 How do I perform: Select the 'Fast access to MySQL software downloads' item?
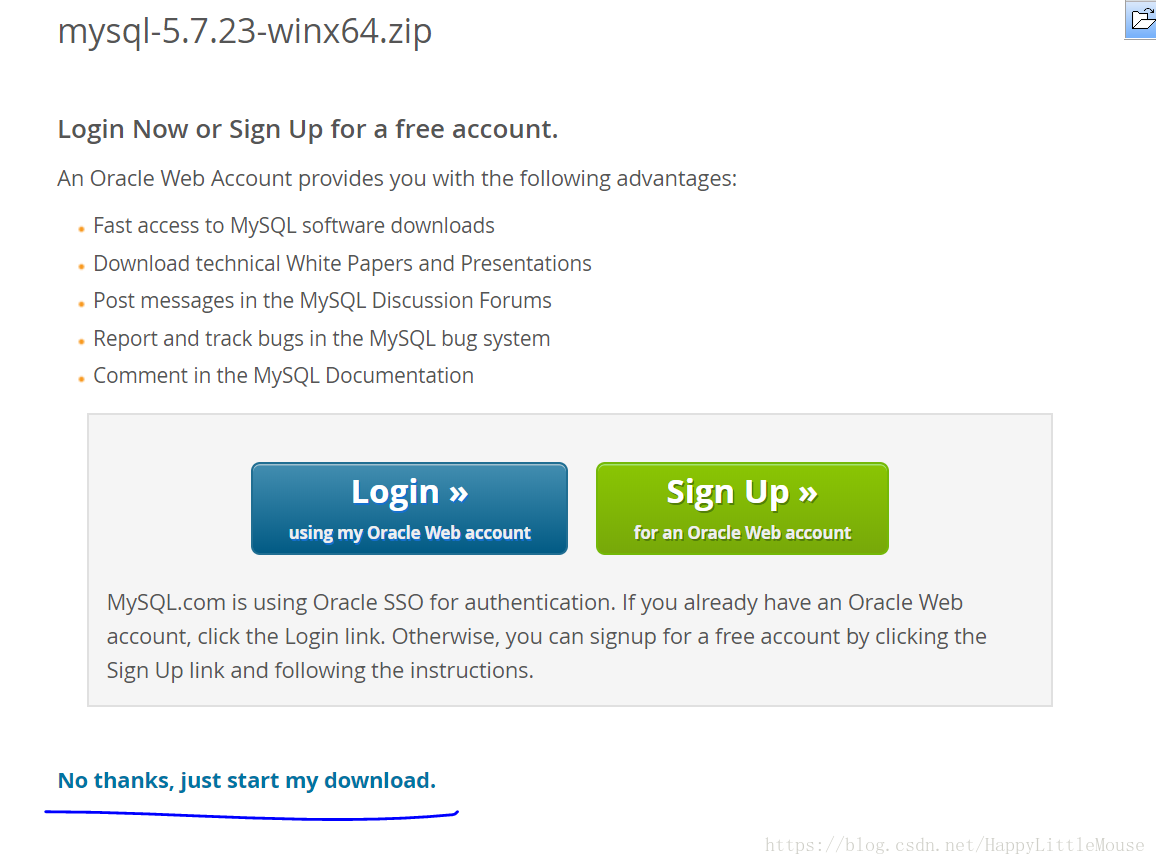[x=293, y=226]
